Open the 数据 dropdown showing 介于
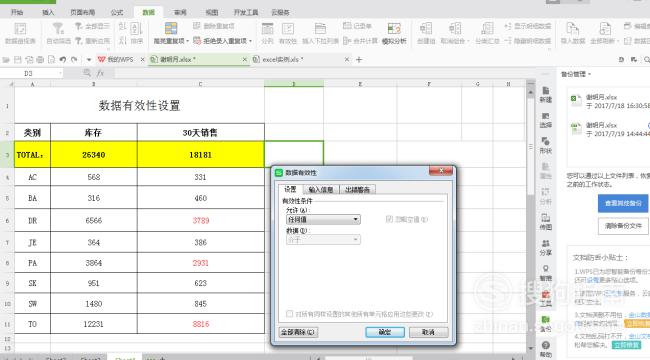Image resolution: width=650 pixels, height=360 pixels. tap(323, 239)
